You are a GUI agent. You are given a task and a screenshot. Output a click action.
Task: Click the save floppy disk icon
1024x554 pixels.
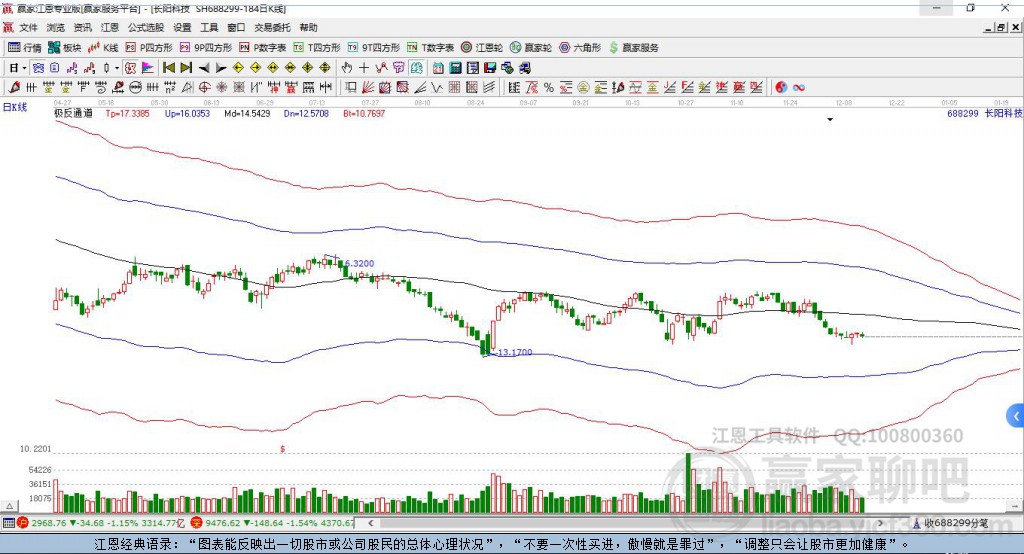[490, 68]
